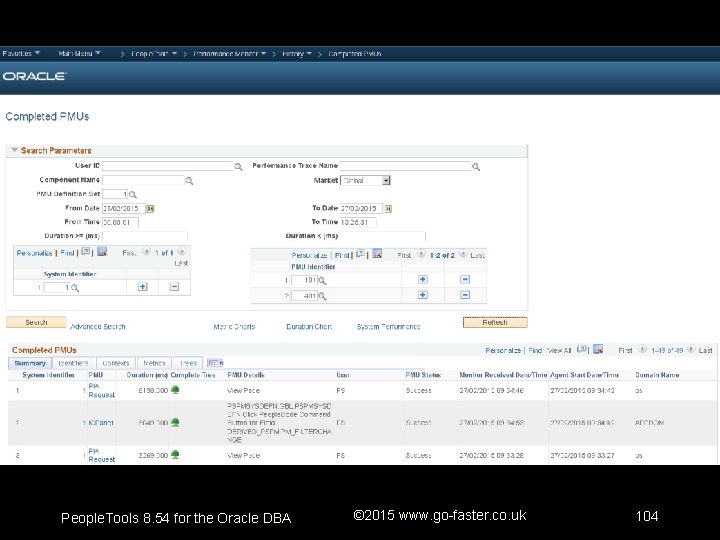This screenshot has height=540, width=720.
Task: Open PMU Identifier grid in new window icon
Action: click(x=360, y=253)
